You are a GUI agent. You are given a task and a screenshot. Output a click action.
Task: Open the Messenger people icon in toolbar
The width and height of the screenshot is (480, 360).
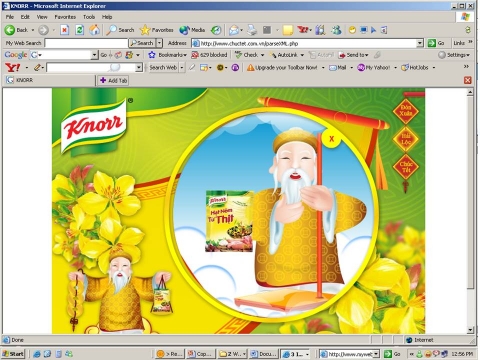[336, 30]
